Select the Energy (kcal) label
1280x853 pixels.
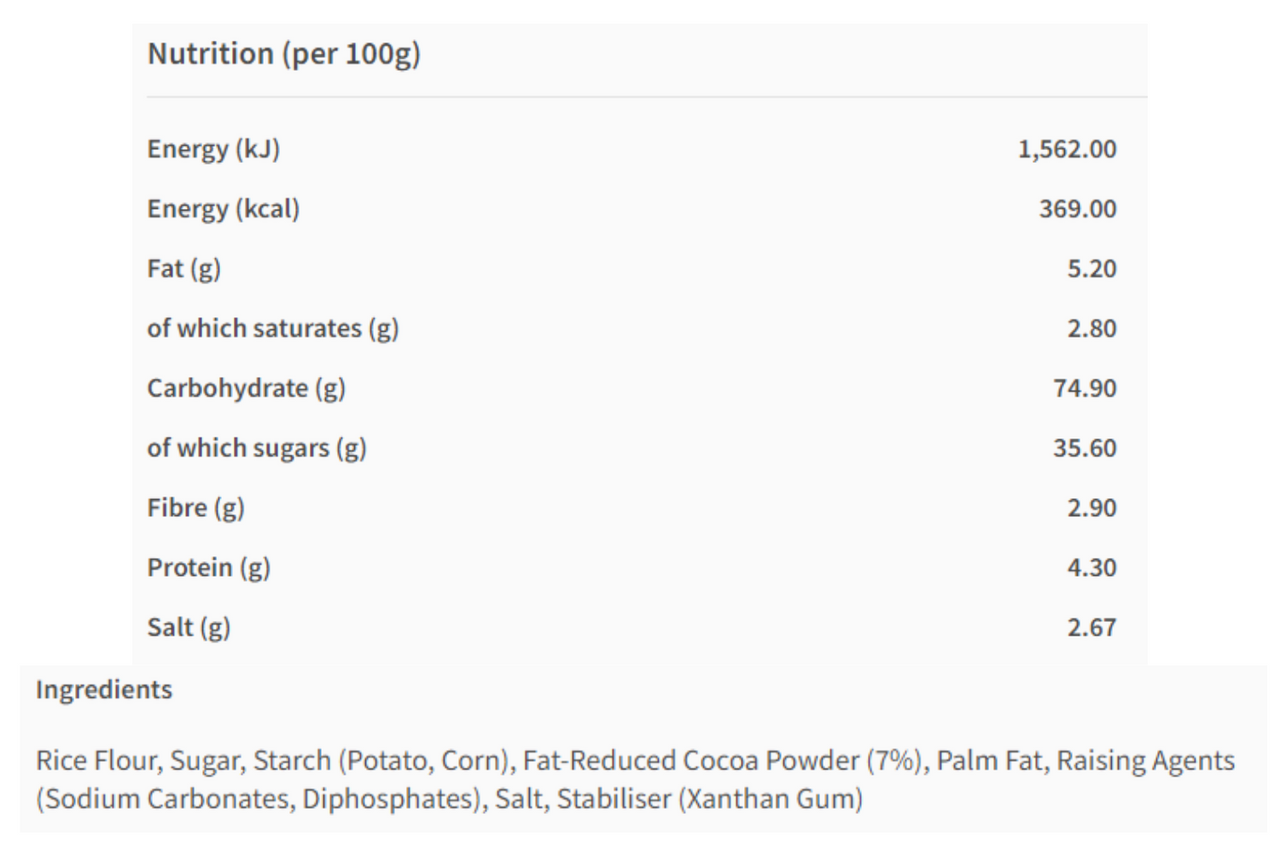point(224,209)
